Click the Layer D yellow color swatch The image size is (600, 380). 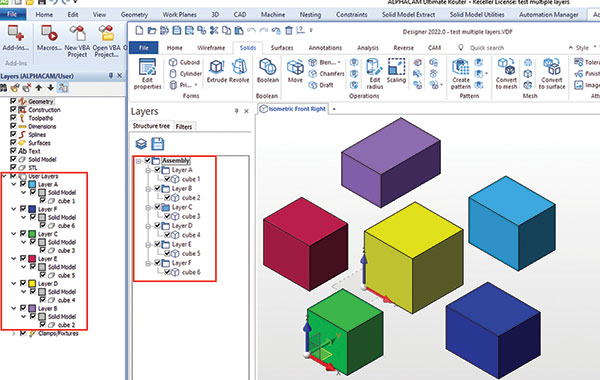click(32, 284)
